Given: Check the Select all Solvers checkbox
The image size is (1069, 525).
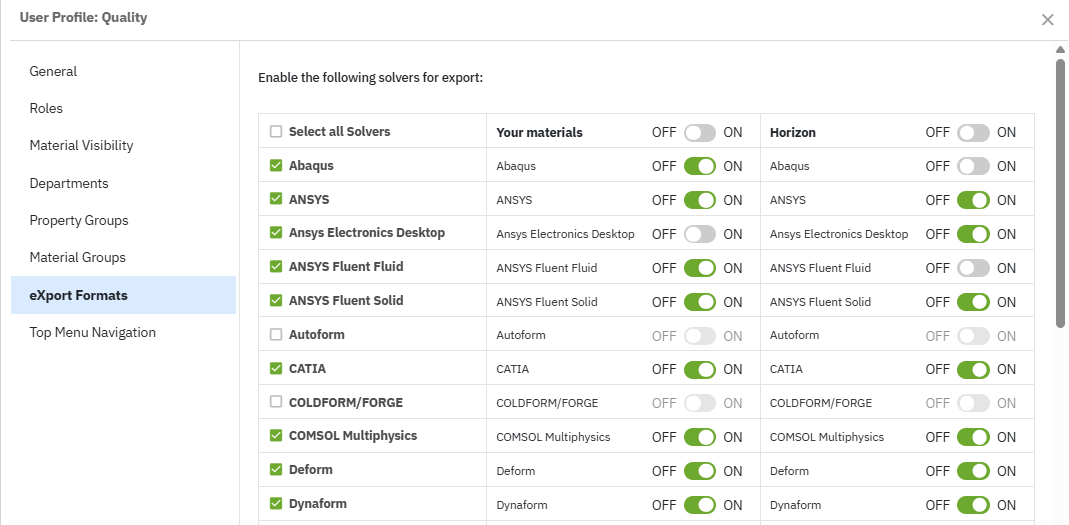Looking at the screenshot, I should (276, 132).
